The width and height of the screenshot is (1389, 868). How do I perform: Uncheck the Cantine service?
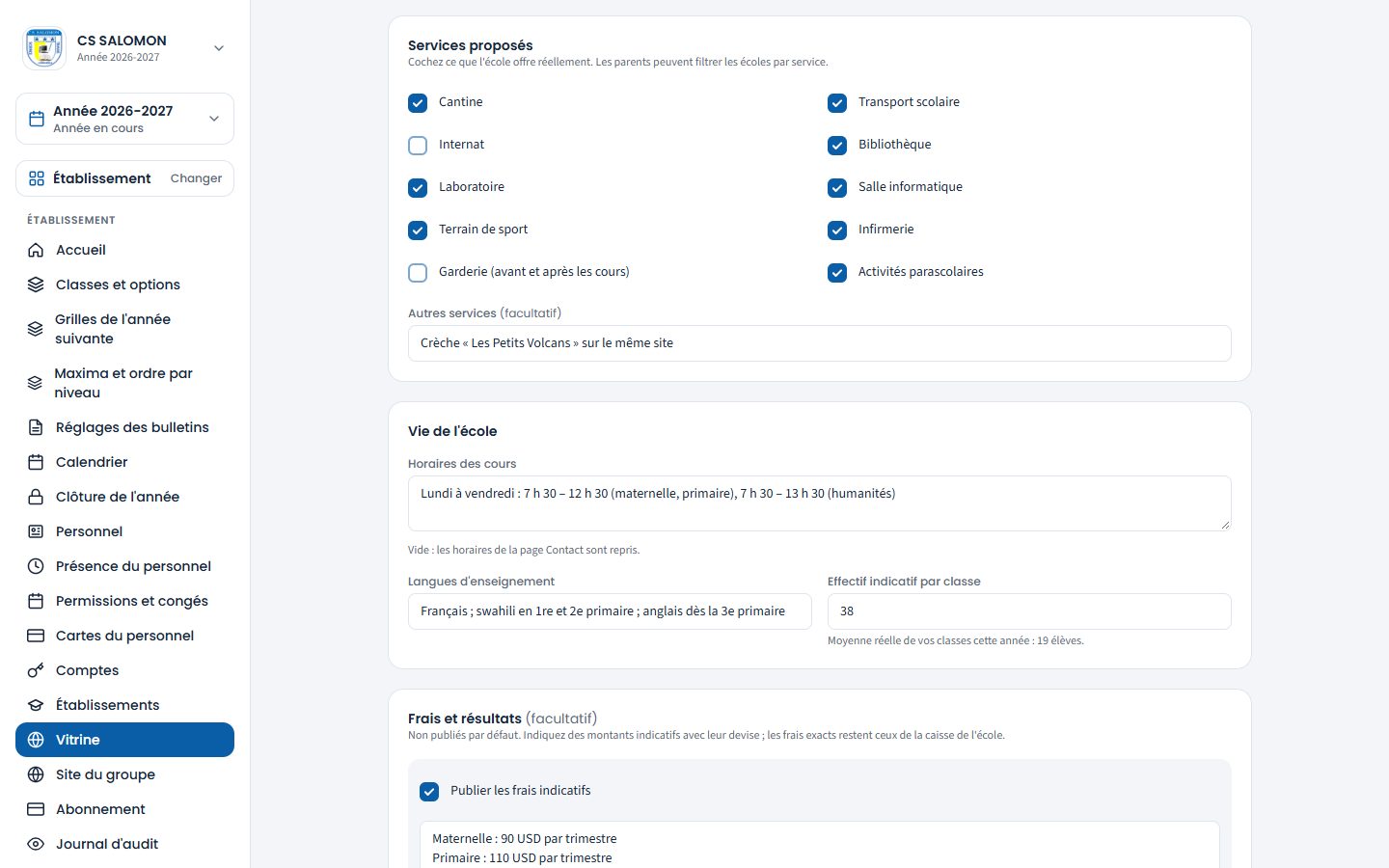(x=418, y=103)
